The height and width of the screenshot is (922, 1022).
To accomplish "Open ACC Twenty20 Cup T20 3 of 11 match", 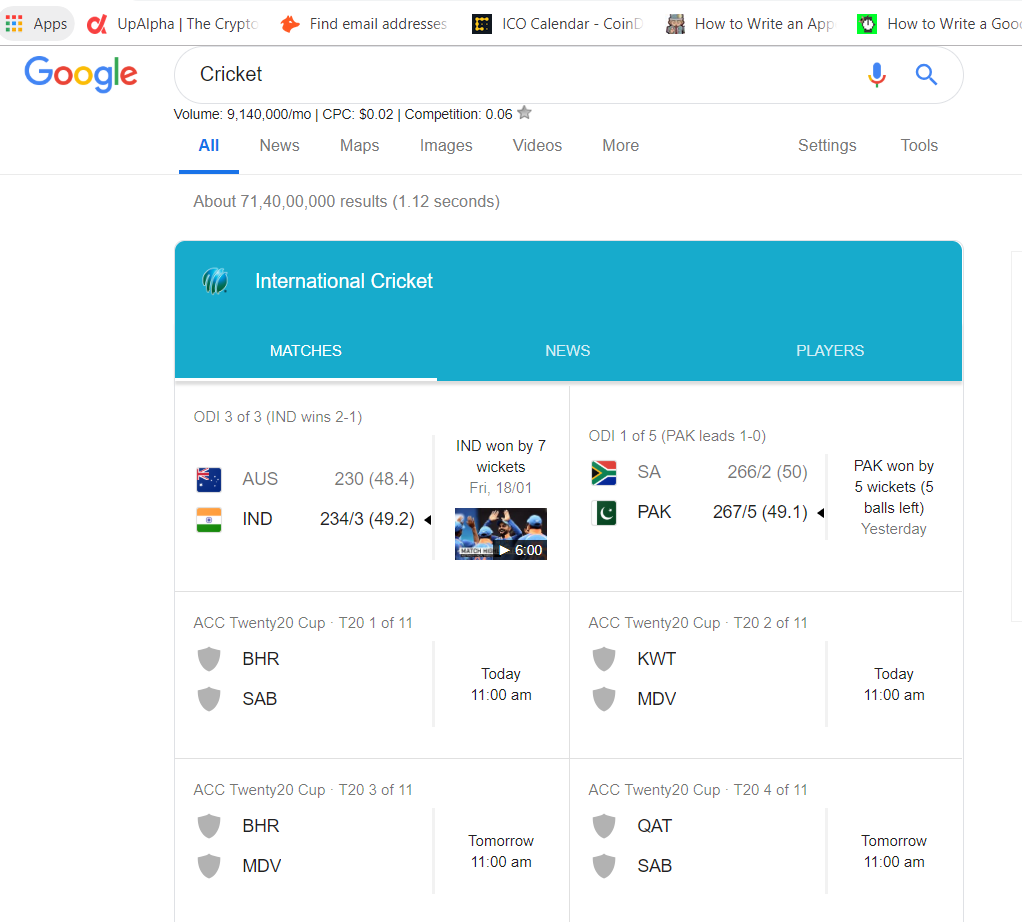I will [372, 841].
